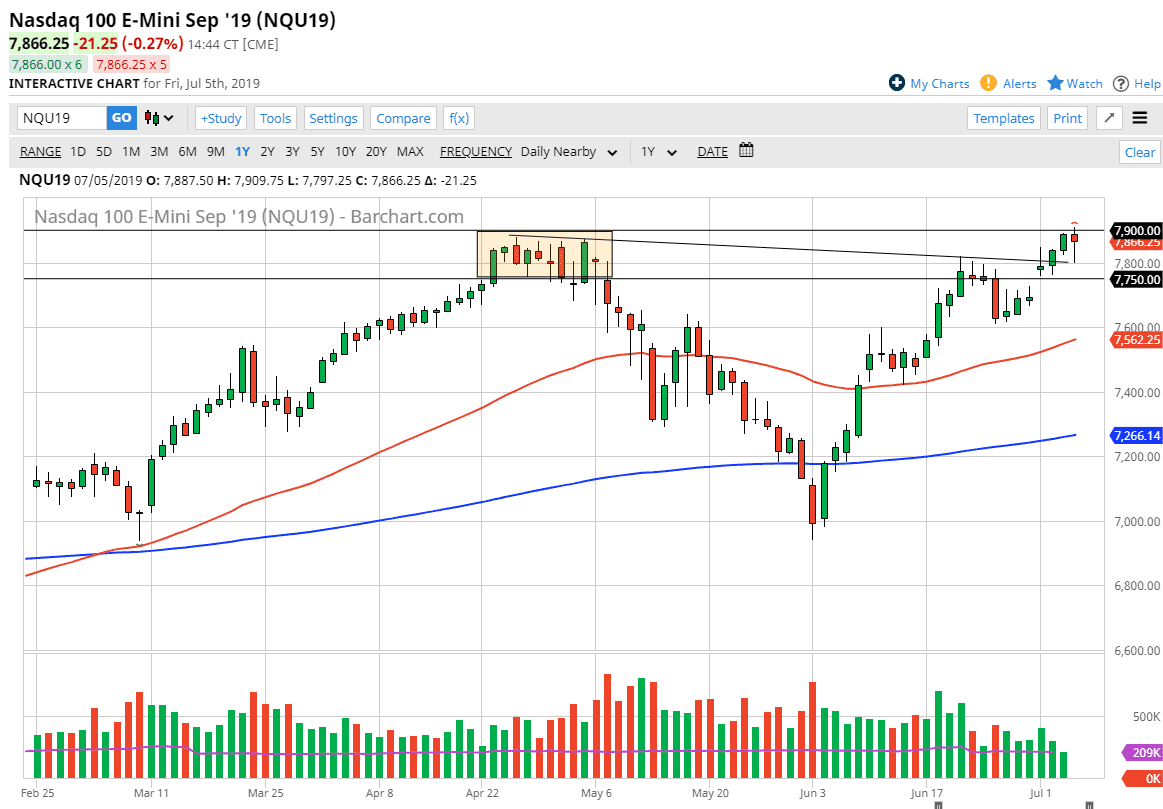This screenshot has height=809, width=1163.
Task: Open the f(x) functions panel
Action: (x=459, y=118)
